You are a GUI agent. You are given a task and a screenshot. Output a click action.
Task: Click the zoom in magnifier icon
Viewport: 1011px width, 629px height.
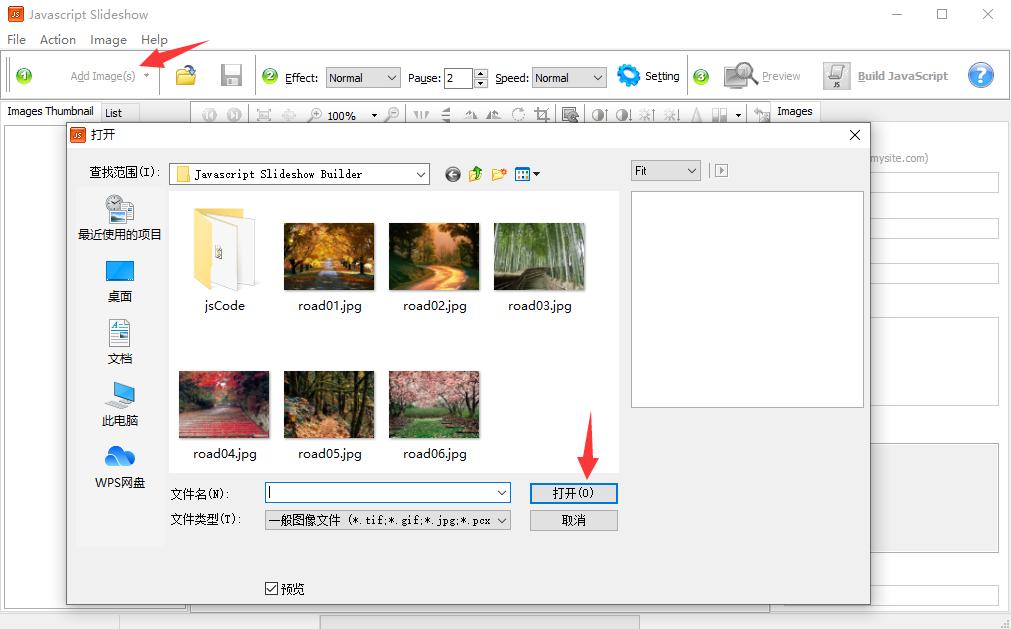click(314, 115)
